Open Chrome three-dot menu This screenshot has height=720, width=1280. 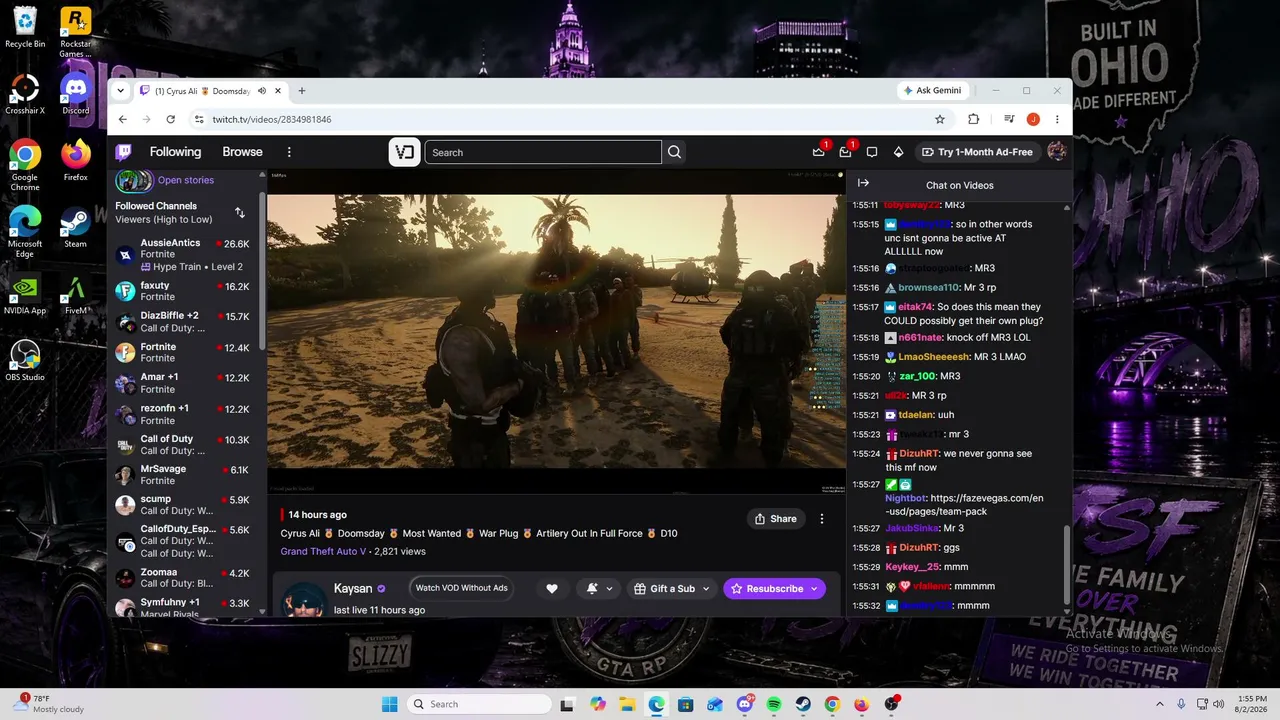[x=1057, y=119]
